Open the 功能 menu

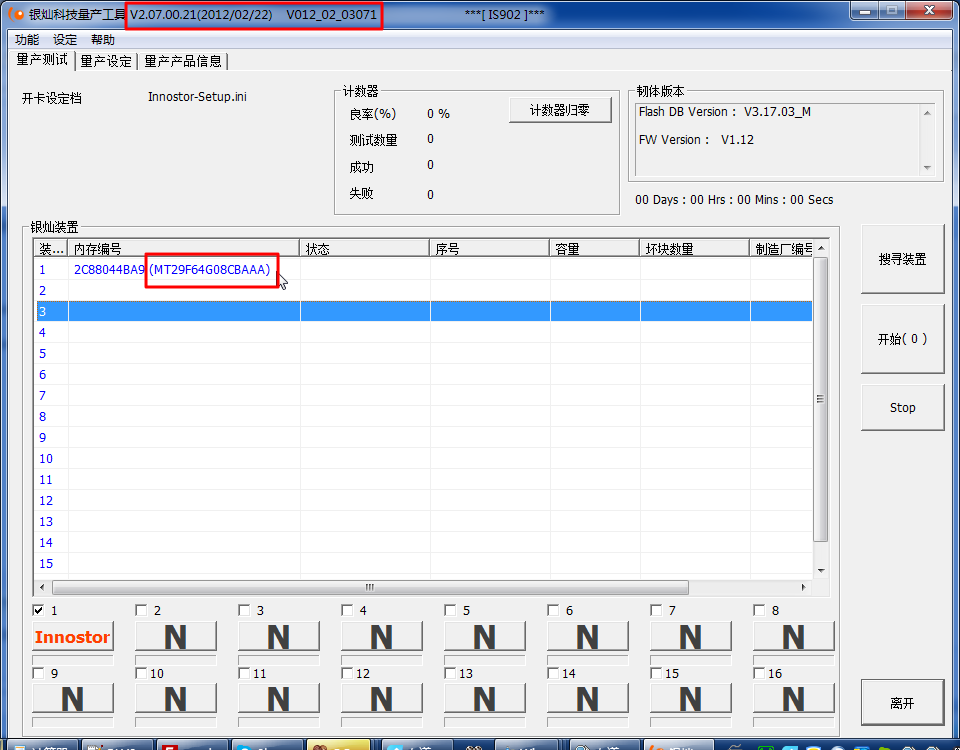click(27, 40)
